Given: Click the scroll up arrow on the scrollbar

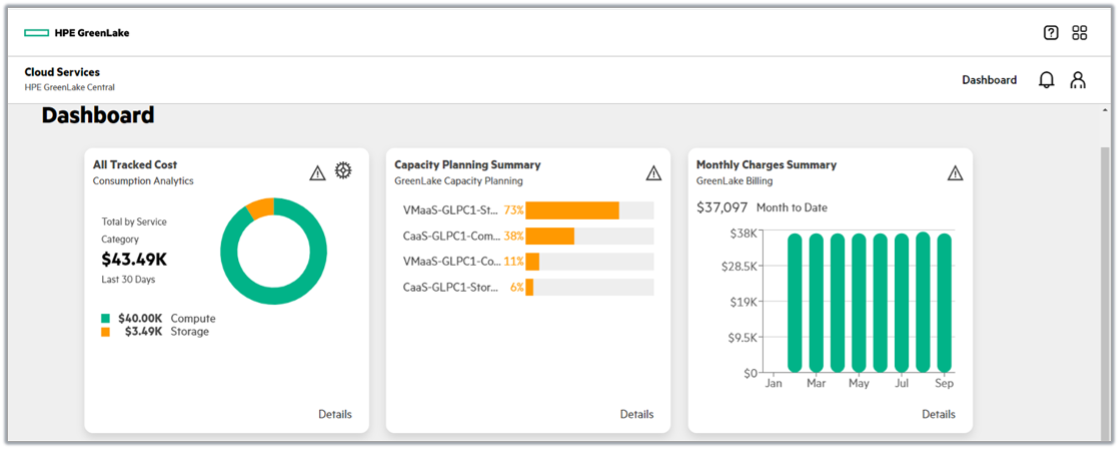Looking at the screenshot, I should pos(1105,110).
